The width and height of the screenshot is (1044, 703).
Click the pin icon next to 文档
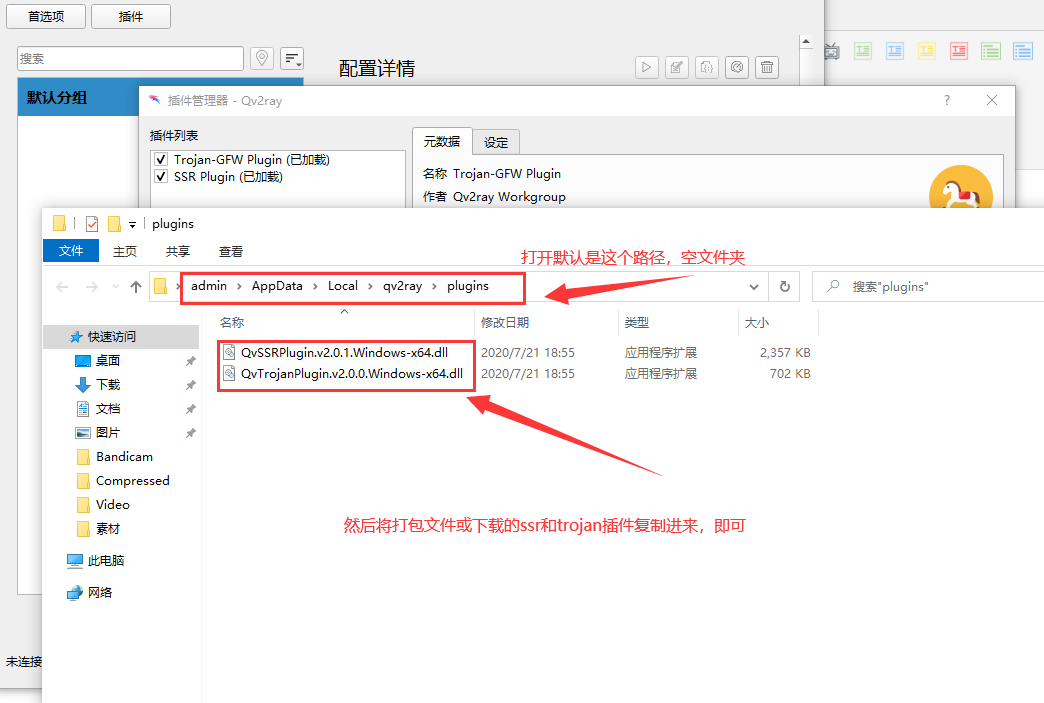[x=190, y=409]
